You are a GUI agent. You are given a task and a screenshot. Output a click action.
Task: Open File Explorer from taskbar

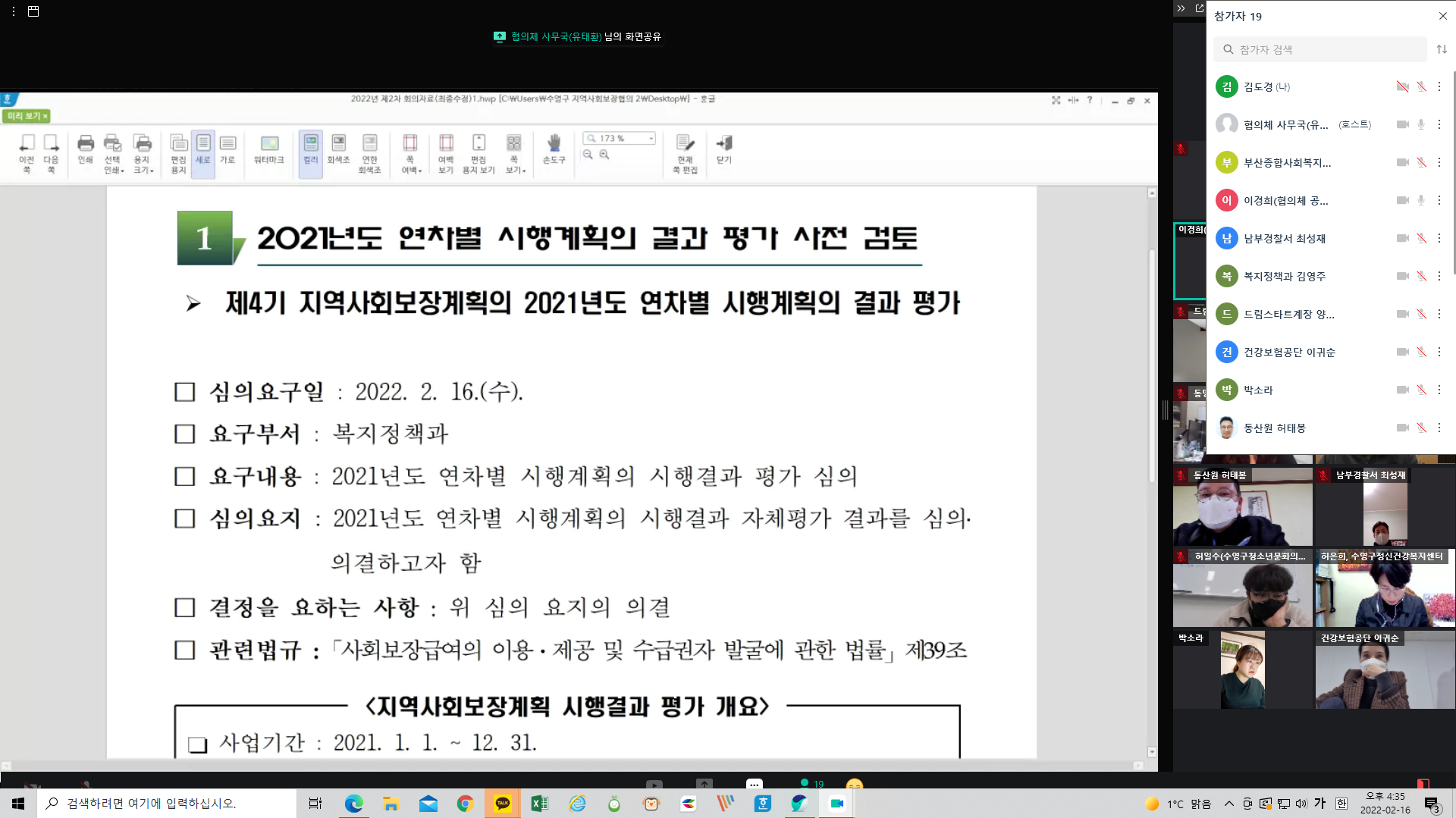click(391, 804)
